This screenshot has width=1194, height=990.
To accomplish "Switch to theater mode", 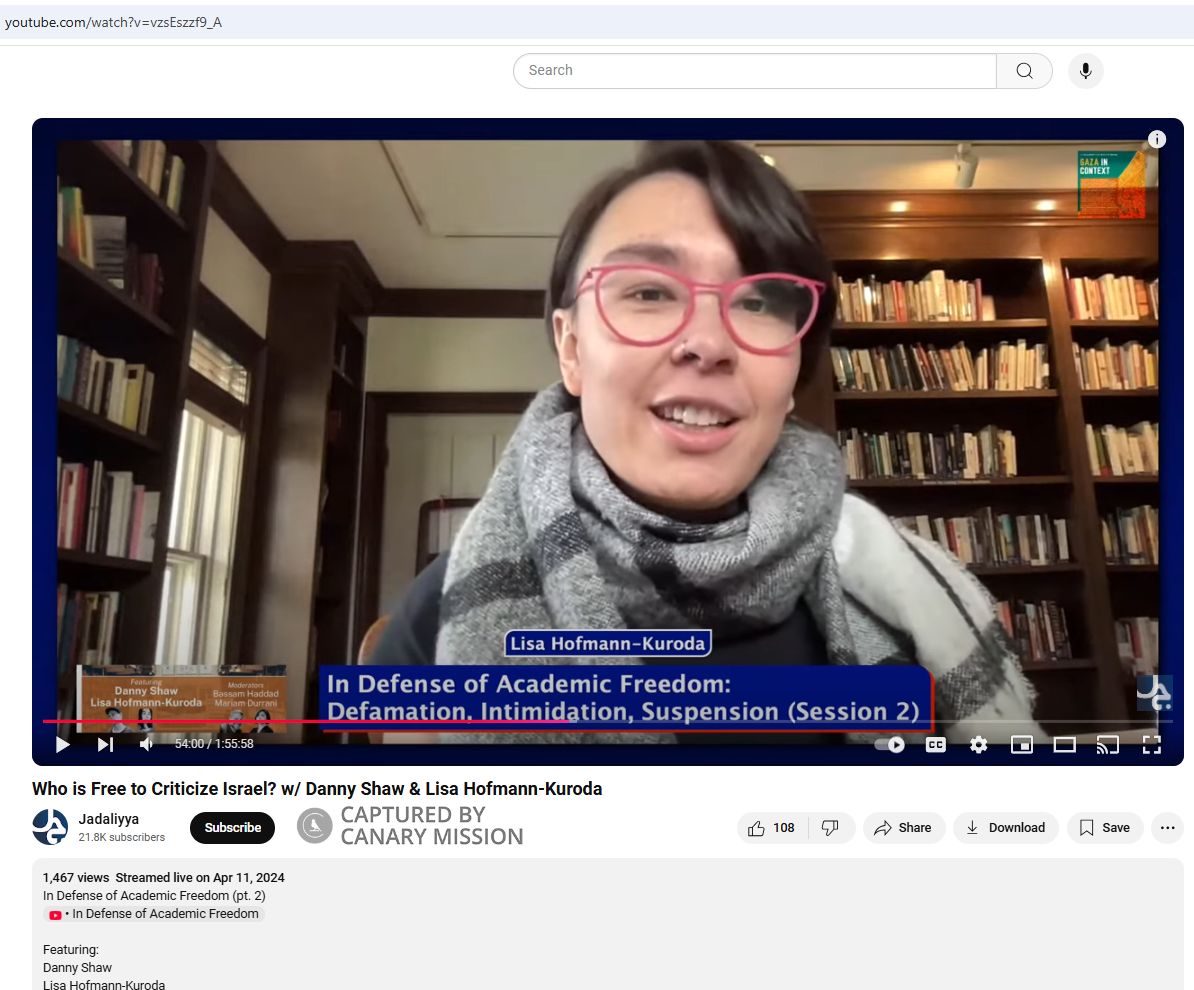I will (x=1064, y=744).
